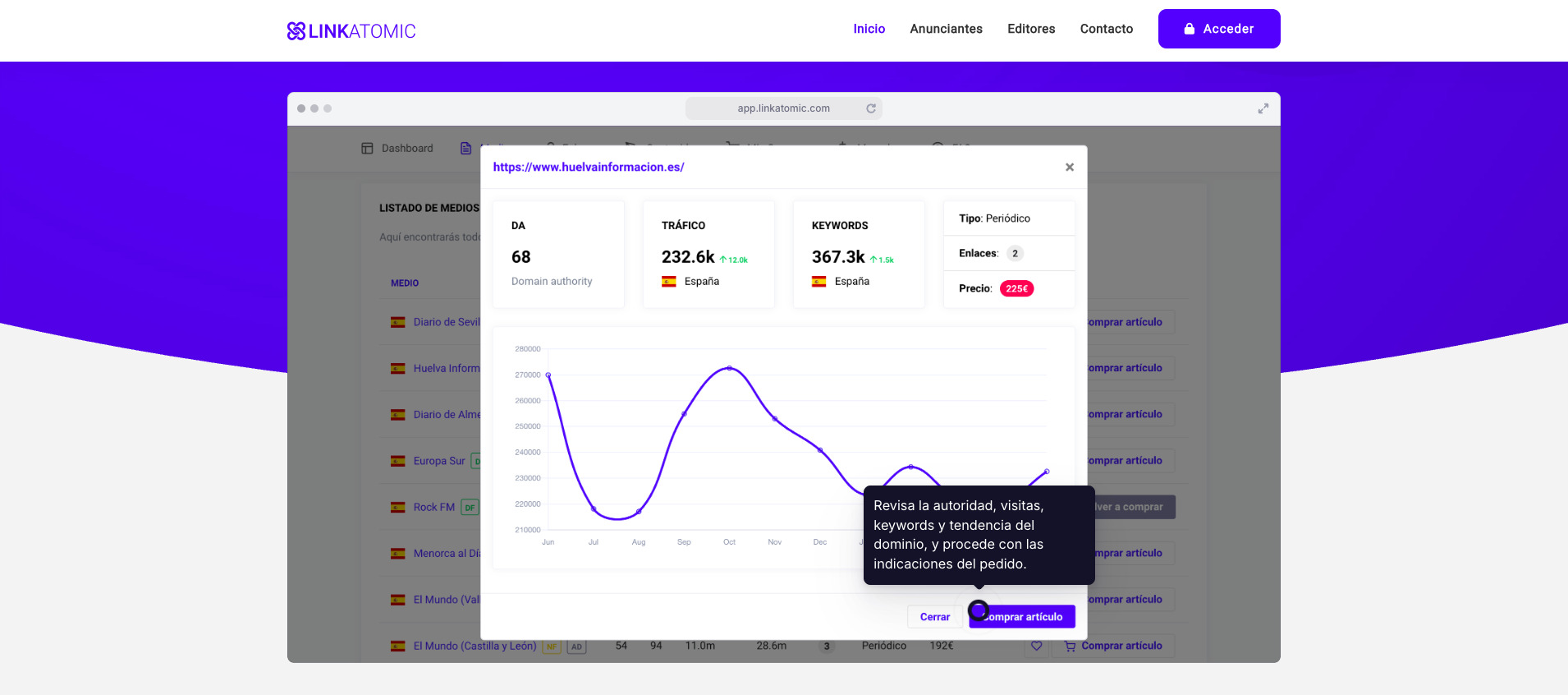Click the Linkatomic logo

[x=351, y=31]
